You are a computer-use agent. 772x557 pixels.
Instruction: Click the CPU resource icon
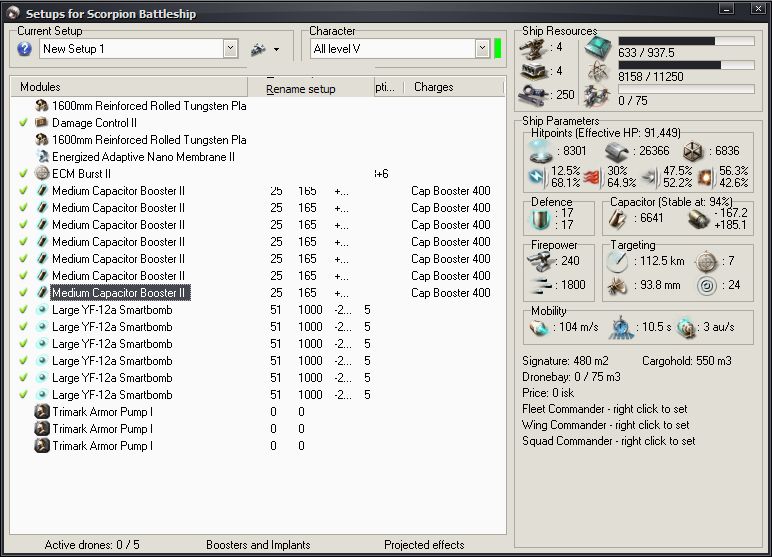point(598,47)
